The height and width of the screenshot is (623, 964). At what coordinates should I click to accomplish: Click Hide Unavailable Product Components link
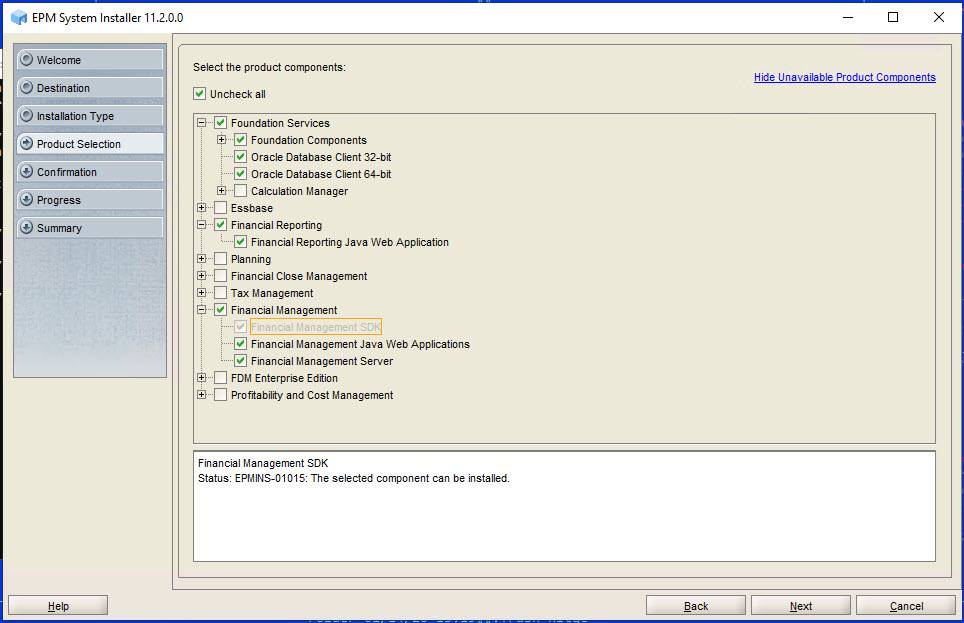tap(845, 77)
